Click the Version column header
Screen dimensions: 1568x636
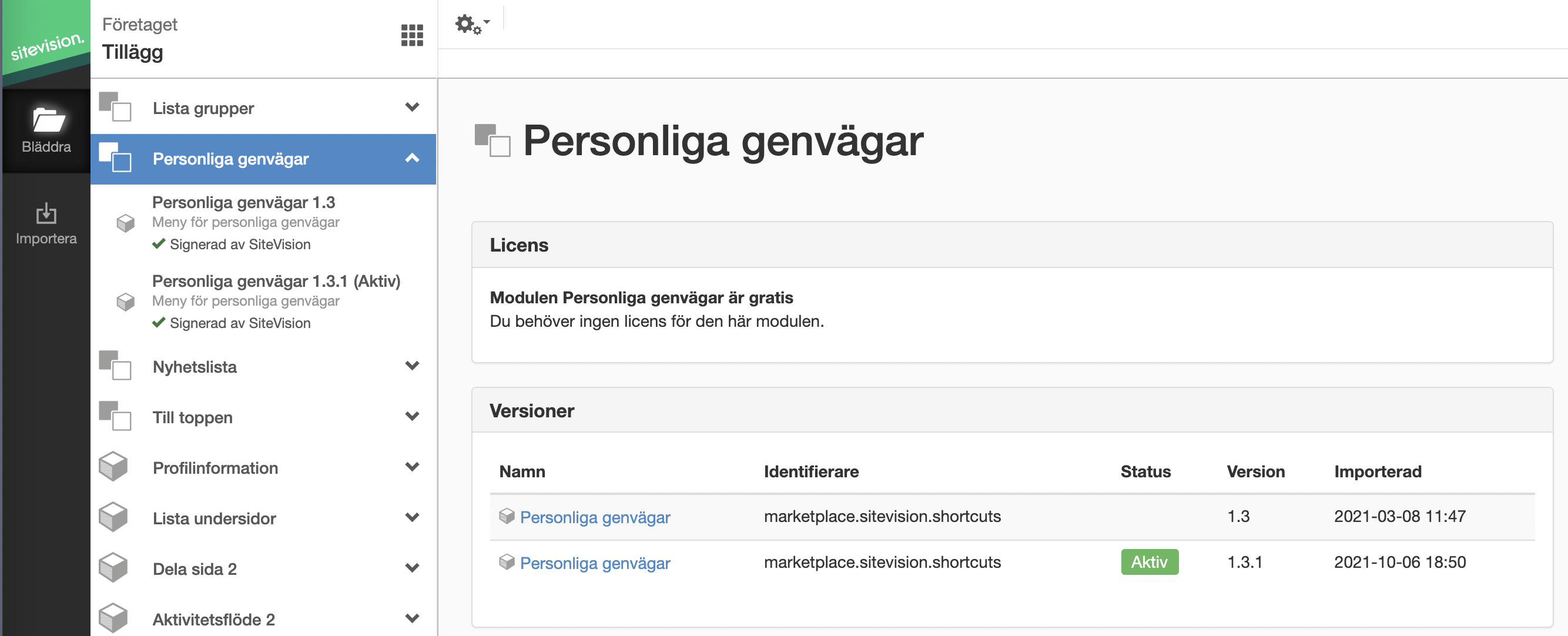click(x=1256, y=471)
